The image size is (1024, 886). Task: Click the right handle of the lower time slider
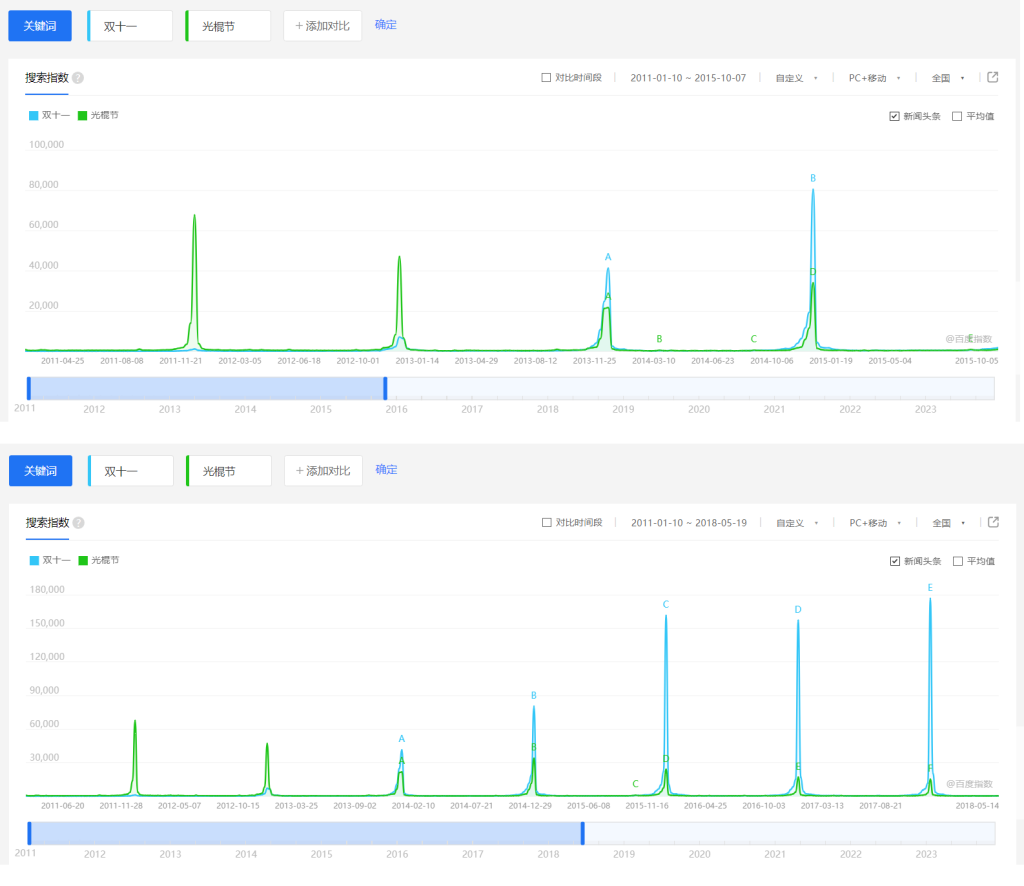click(583, 834)
